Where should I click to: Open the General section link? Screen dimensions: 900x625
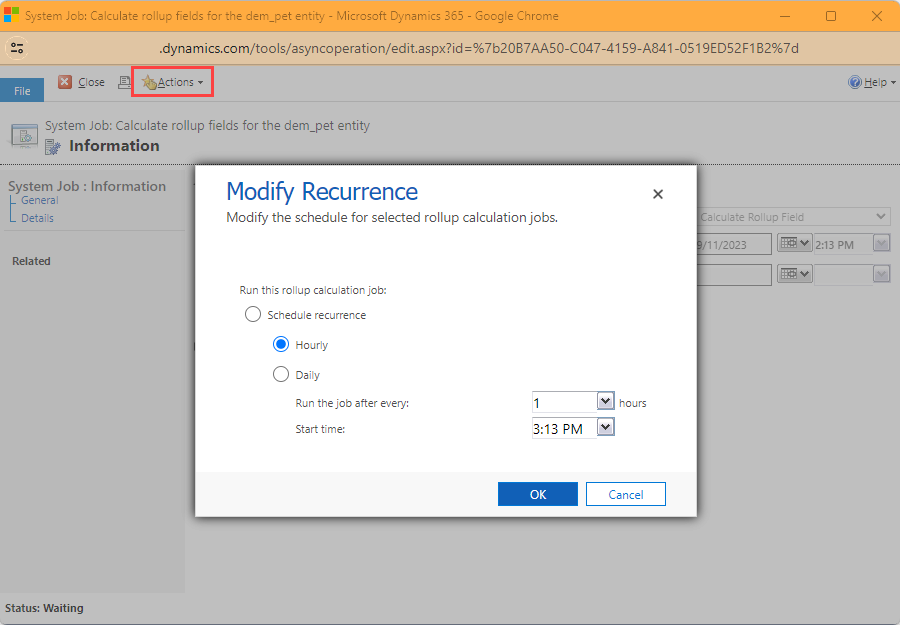(40, 200)
